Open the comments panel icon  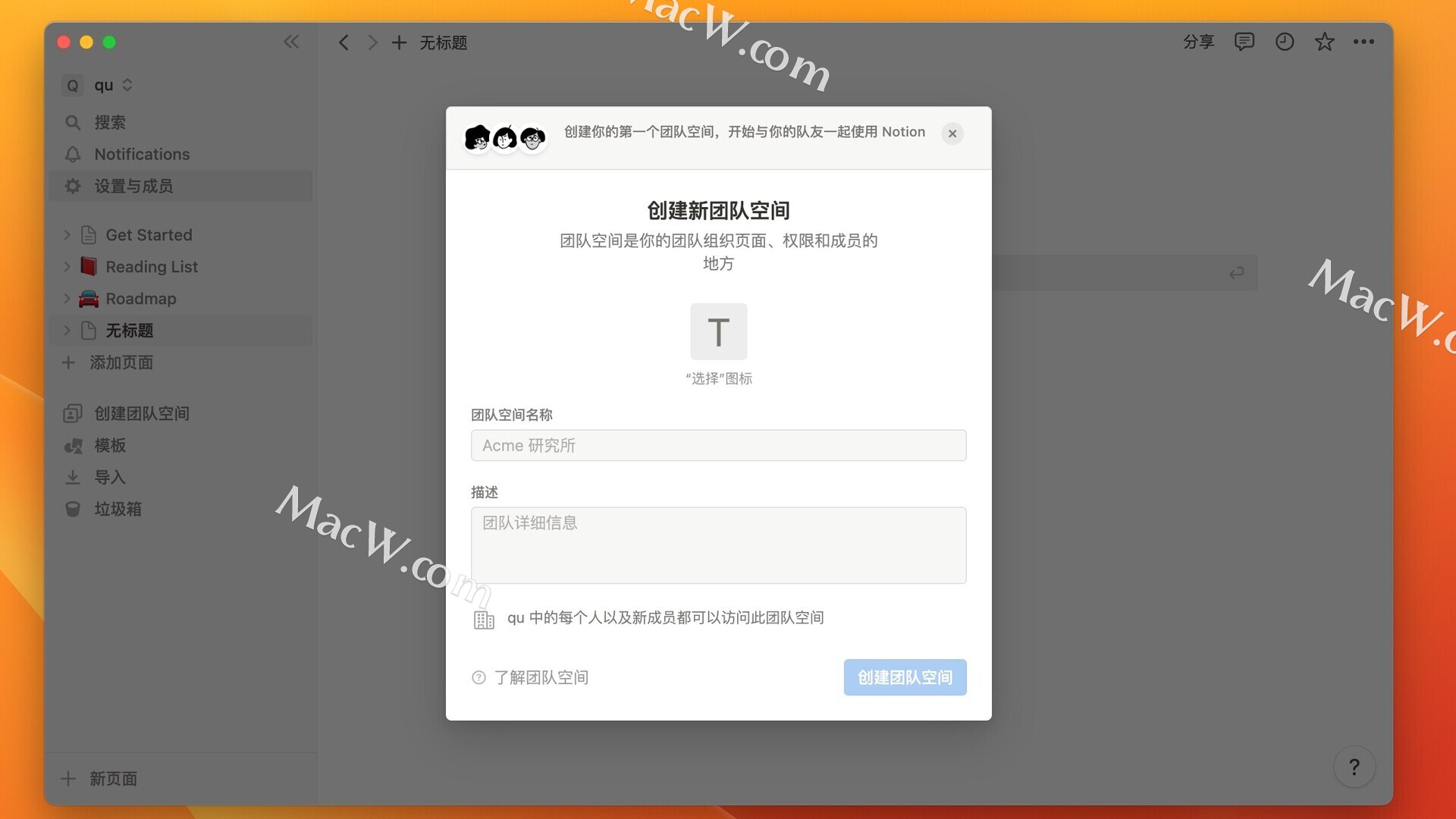point(1244,42)
